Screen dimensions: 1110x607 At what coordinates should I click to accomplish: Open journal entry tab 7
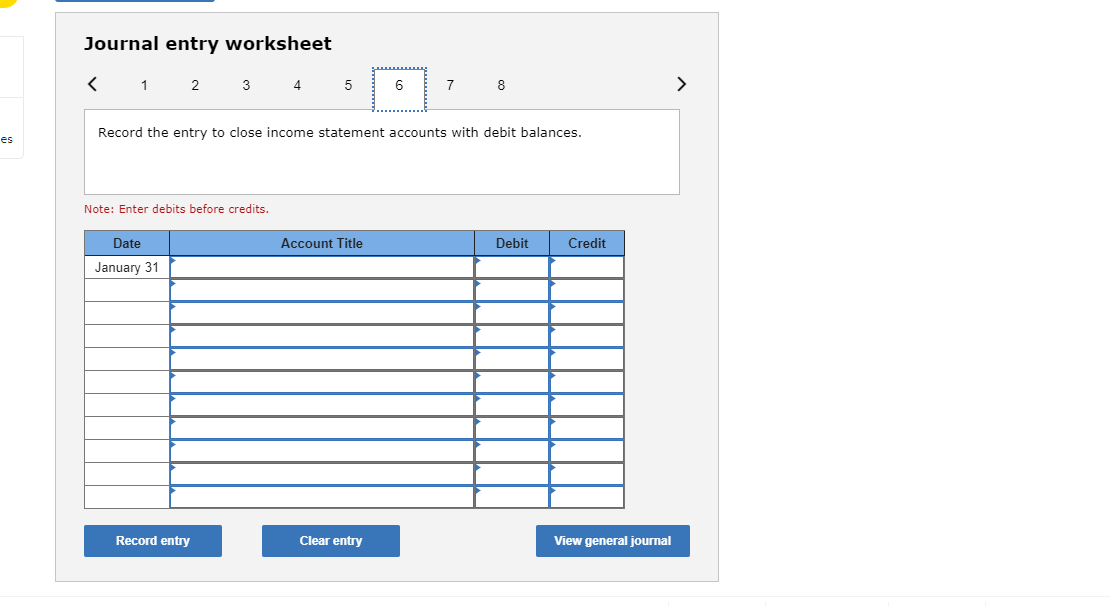click(450, 86)
